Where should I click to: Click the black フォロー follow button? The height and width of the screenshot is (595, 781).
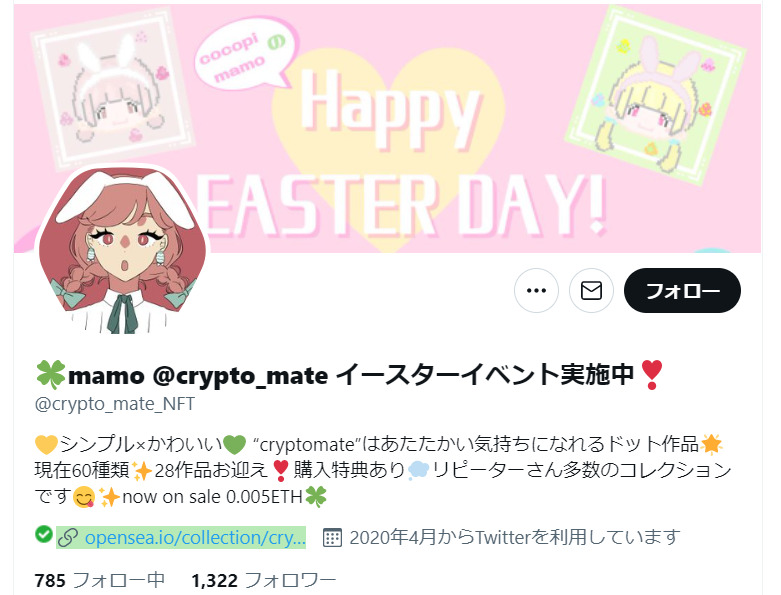coord(682,290)
